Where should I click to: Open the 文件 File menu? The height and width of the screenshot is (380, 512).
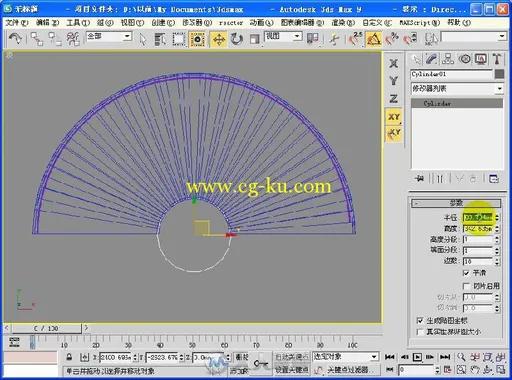coord(17,23)
